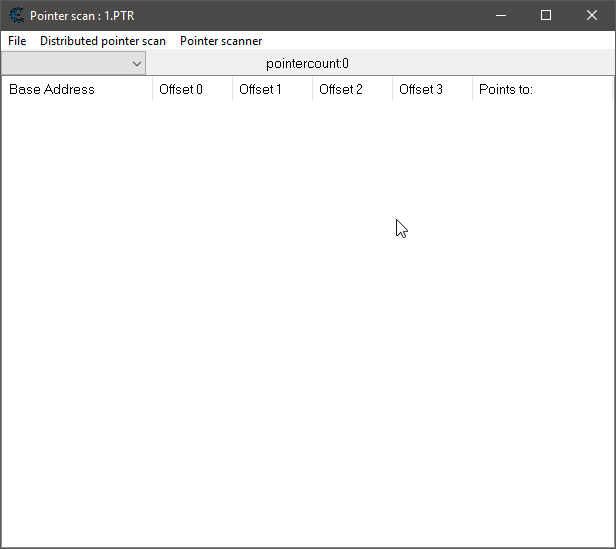Click the 'Pointer scan : 1.PTR' window title

pos(82,15)
